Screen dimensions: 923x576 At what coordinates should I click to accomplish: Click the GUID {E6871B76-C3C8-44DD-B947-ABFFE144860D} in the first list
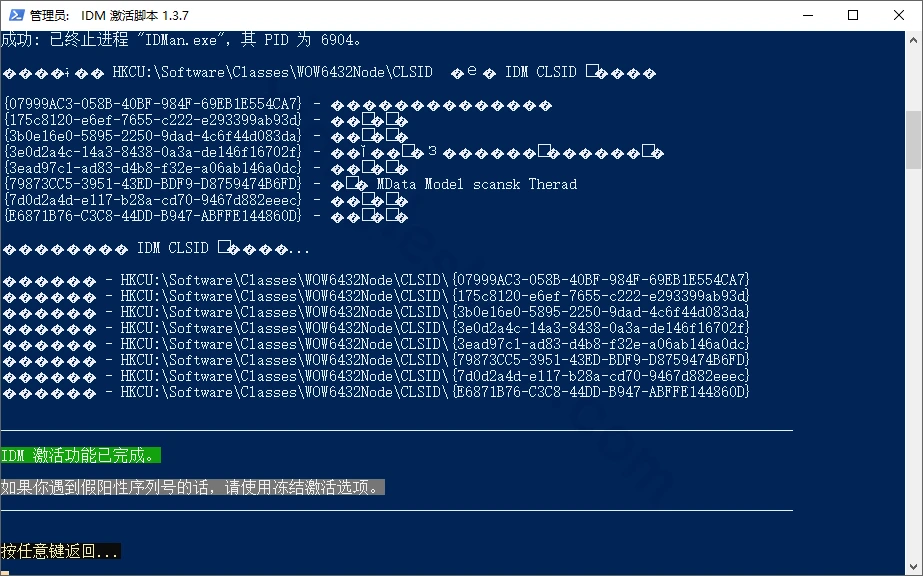153,216
